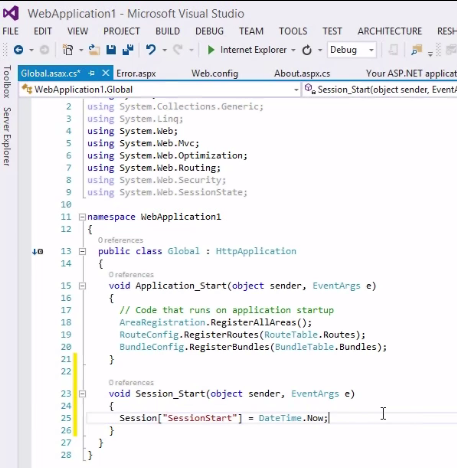The height and width of the screenshot is (468, 457).
Task: Click the Navigate Forward arrow
Action: pyautogui.click(x=44, y=50)
